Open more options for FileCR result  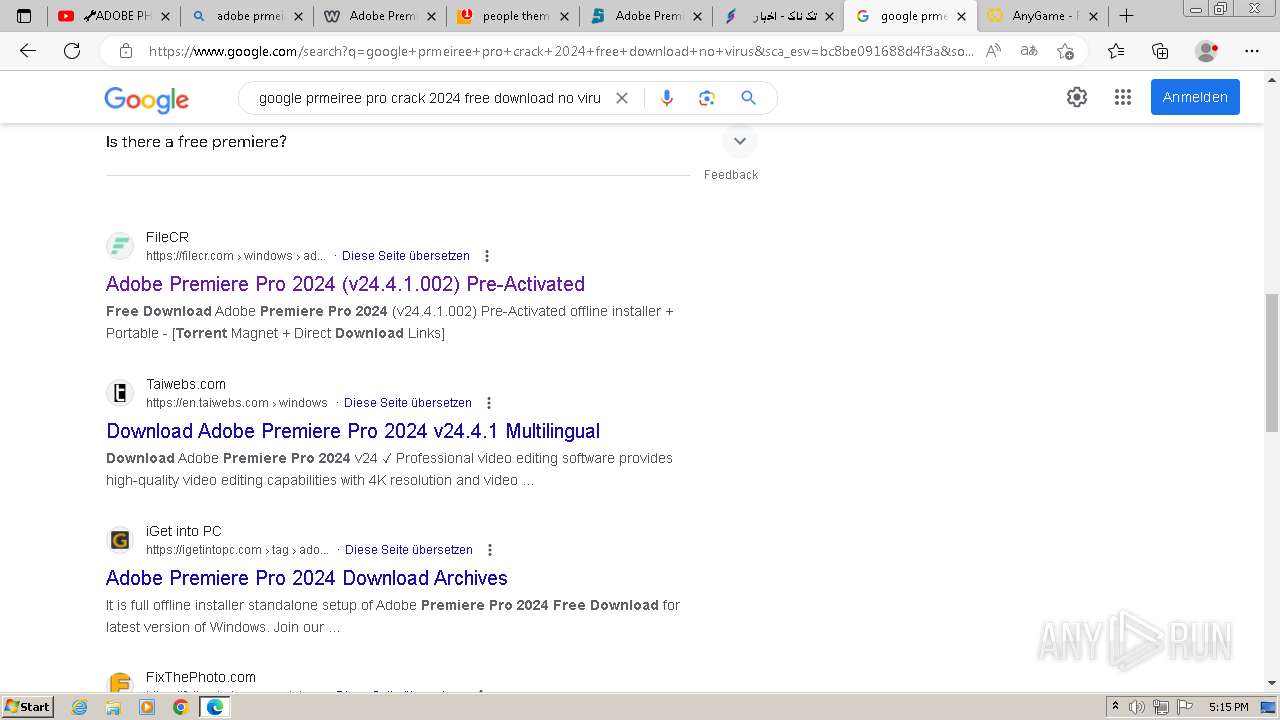pyautogui.click(x=487, y=256)
